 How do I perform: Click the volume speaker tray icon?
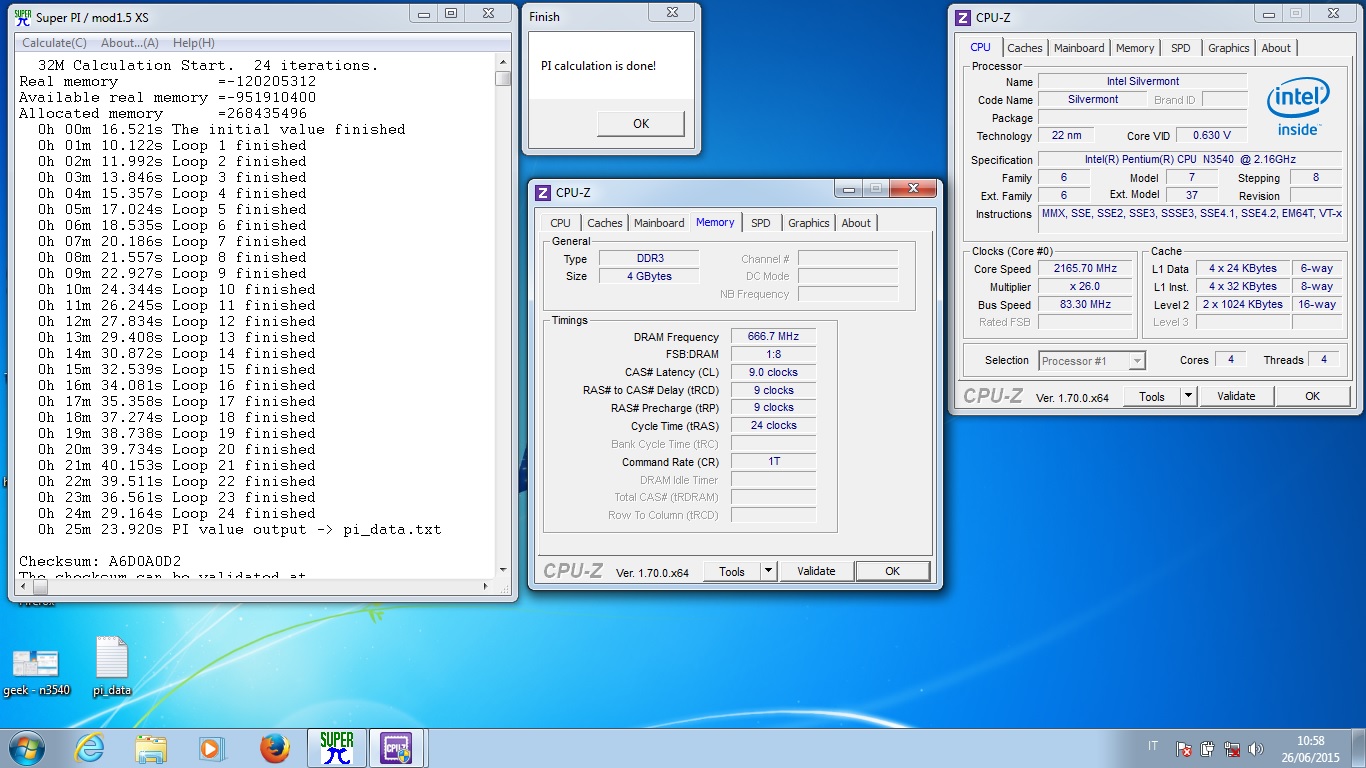[1257, 748]
